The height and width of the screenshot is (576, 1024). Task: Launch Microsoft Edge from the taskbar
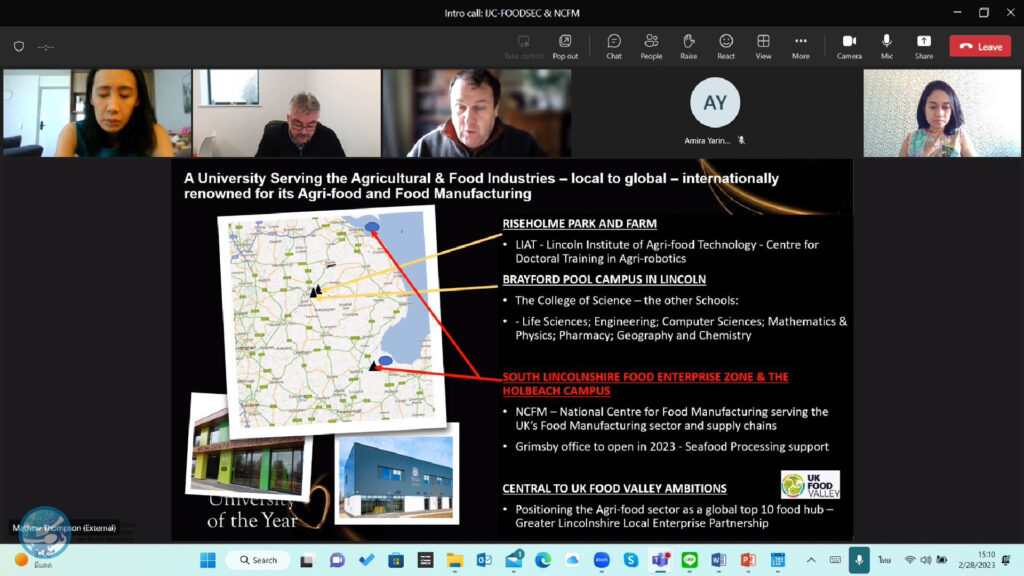coord(543,560)
